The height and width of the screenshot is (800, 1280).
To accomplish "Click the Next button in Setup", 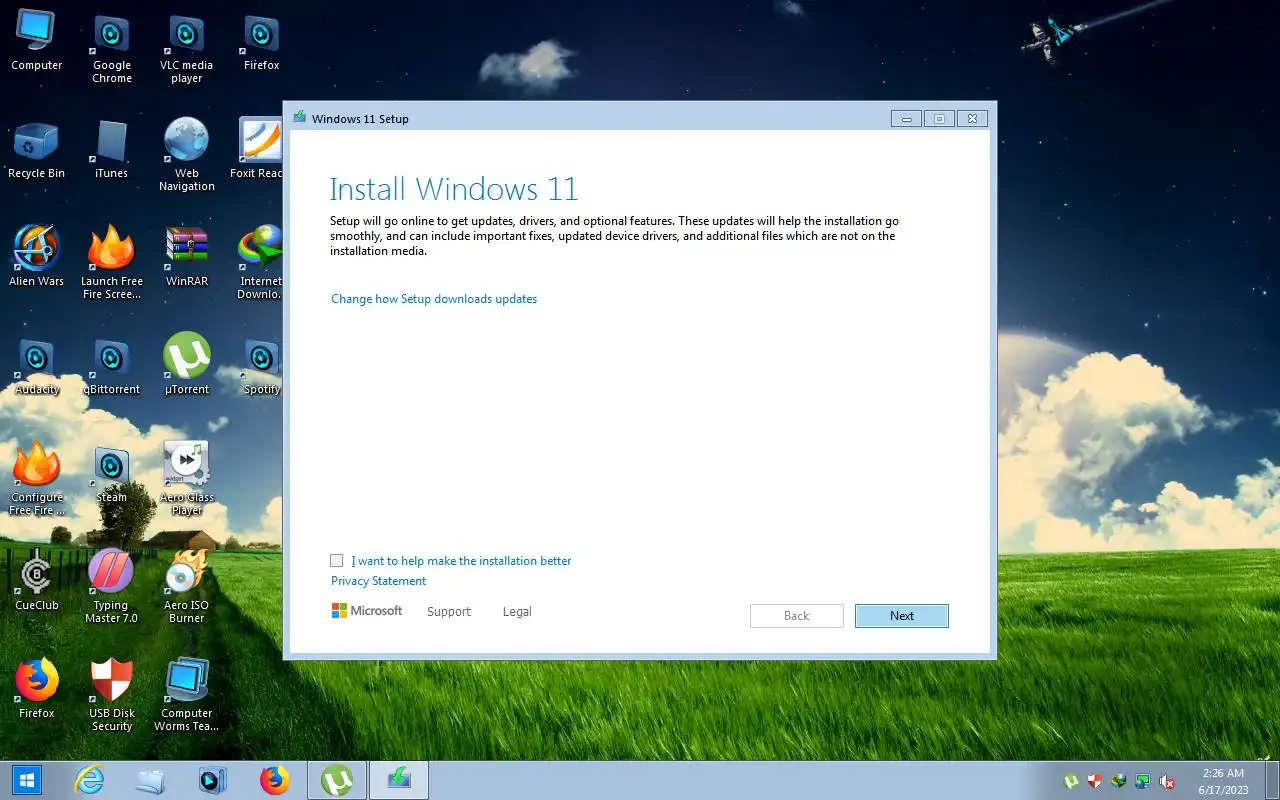I will (x=902, y=616).
